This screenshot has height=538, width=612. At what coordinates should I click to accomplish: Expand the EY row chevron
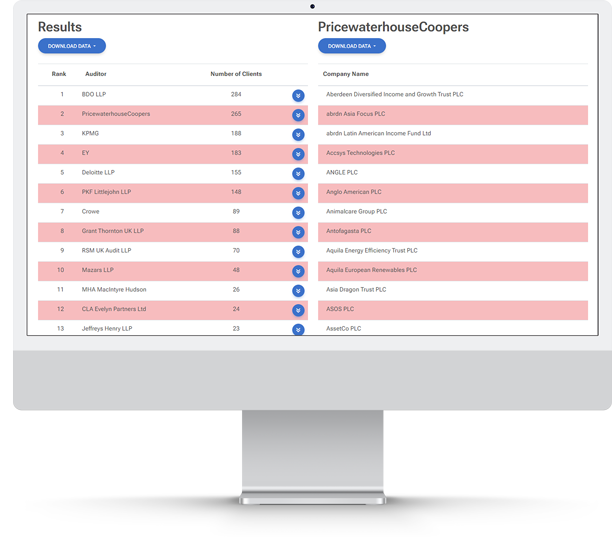pos(298,154)
